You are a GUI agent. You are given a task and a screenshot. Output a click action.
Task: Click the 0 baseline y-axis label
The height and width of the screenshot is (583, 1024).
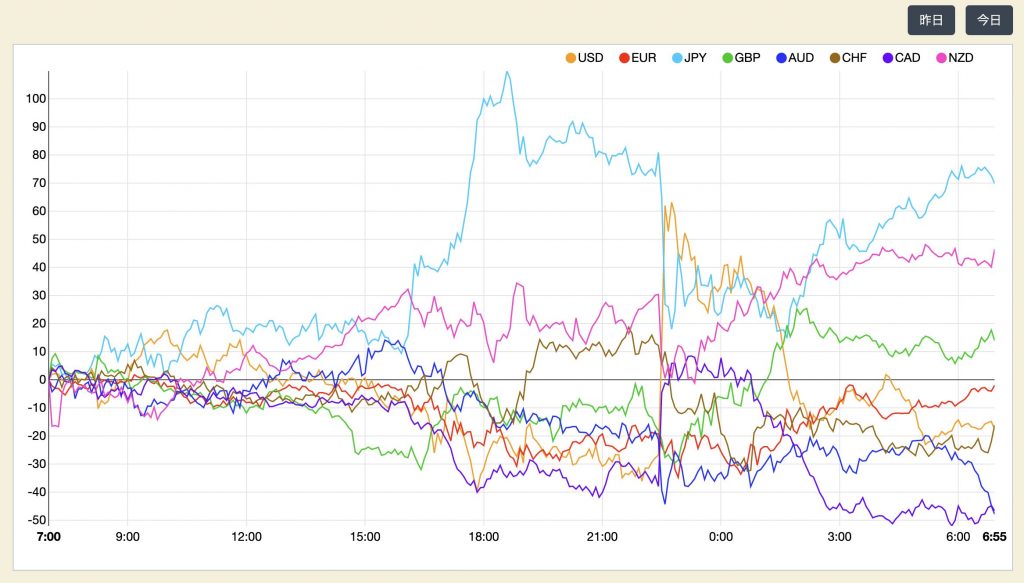click(42, 379)
